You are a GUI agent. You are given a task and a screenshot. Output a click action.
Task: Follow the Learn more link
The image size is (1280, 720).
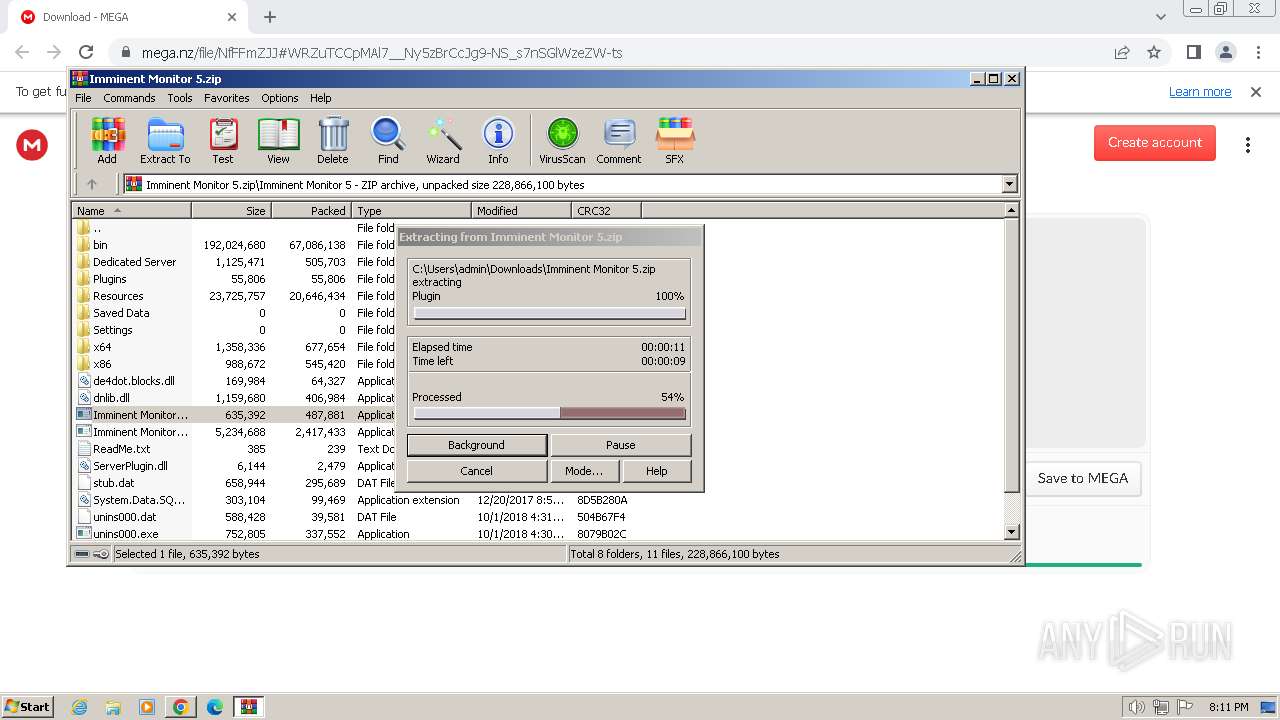[1200, 91]
